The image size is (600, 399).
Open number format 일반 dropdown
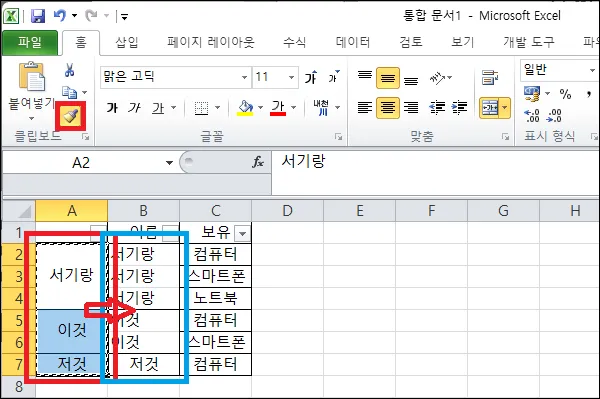click(592, 70)
